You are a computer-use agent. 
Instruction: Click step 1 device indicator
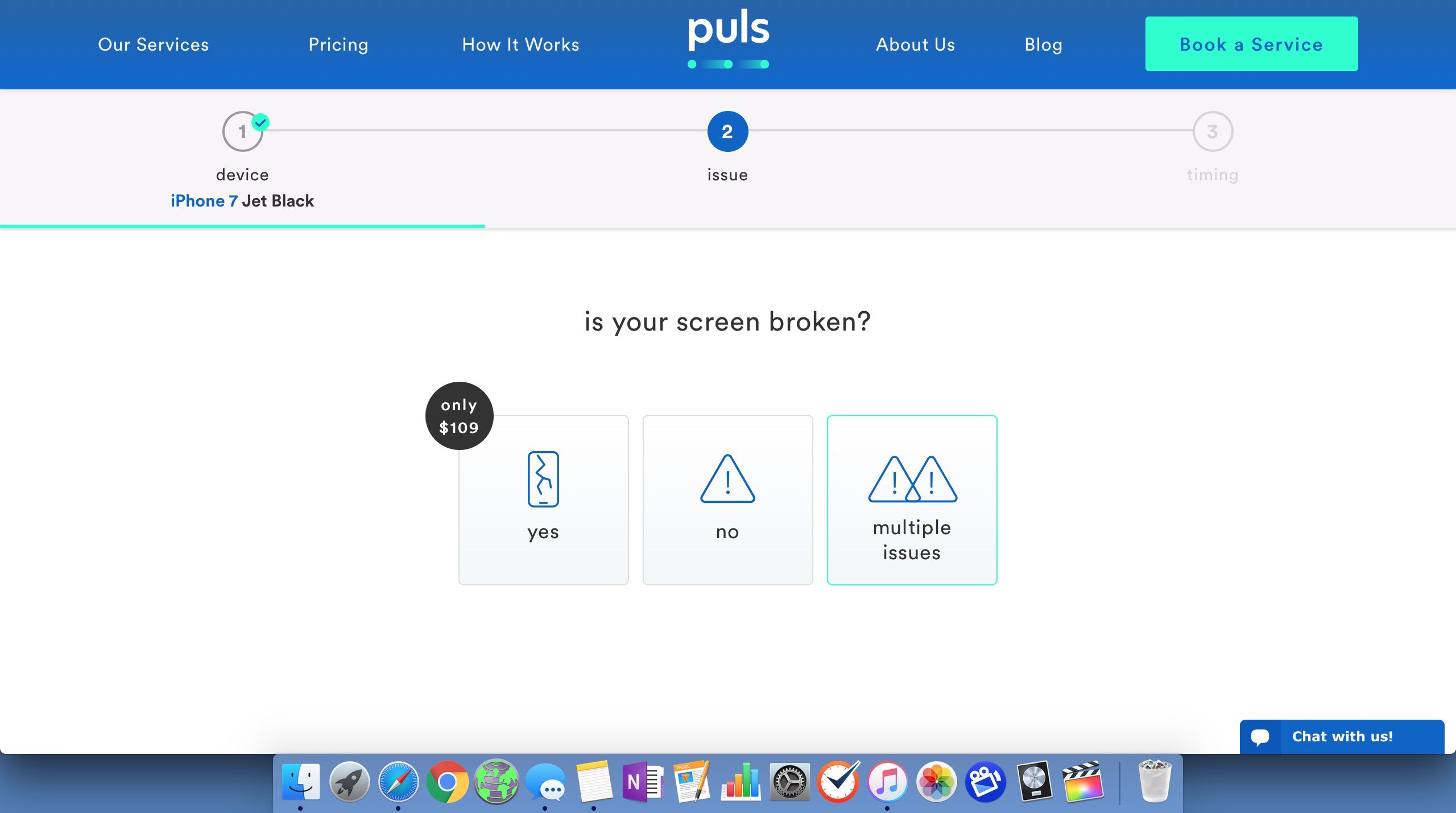[x=243, y=131]
